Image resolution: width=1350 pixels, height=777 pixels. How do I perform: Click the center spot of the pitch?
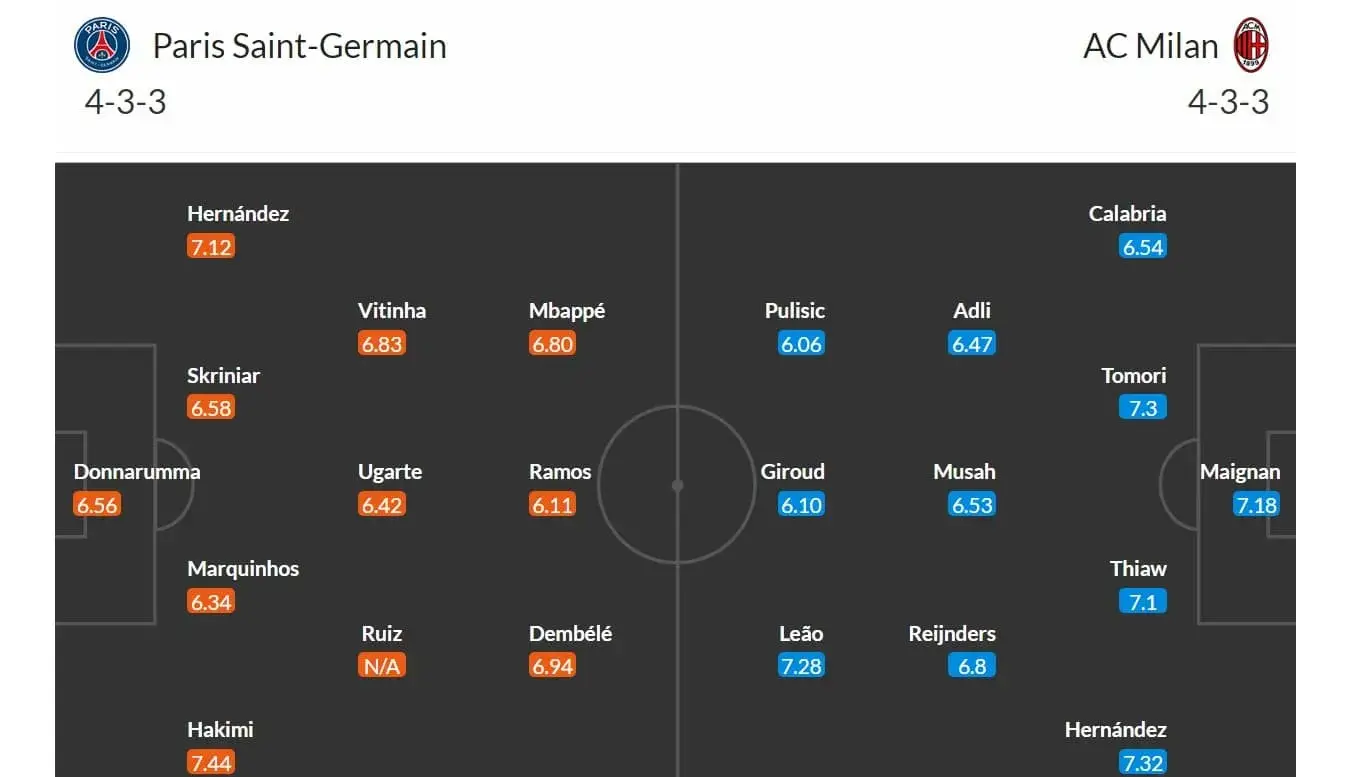click(677, 485)
